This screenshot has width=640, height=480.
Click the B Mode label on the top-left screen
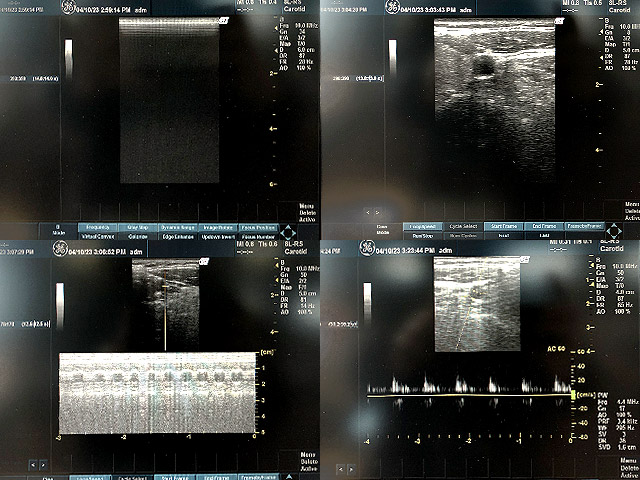coord(58,230)
